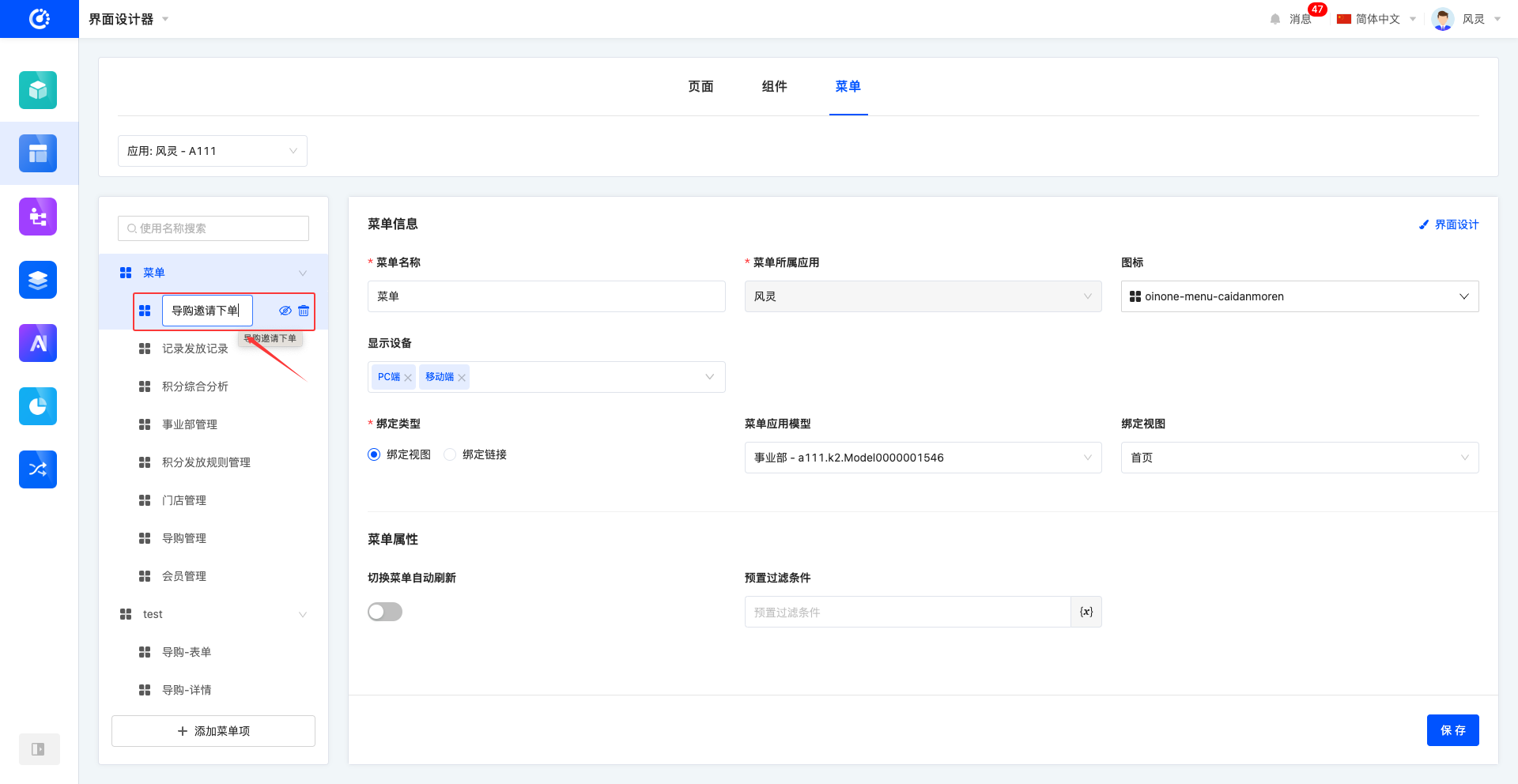The height and width of the screenshot is (784, 1518).
Task: Open the pie chart icon in sidebar
Action: coord(38,406)
